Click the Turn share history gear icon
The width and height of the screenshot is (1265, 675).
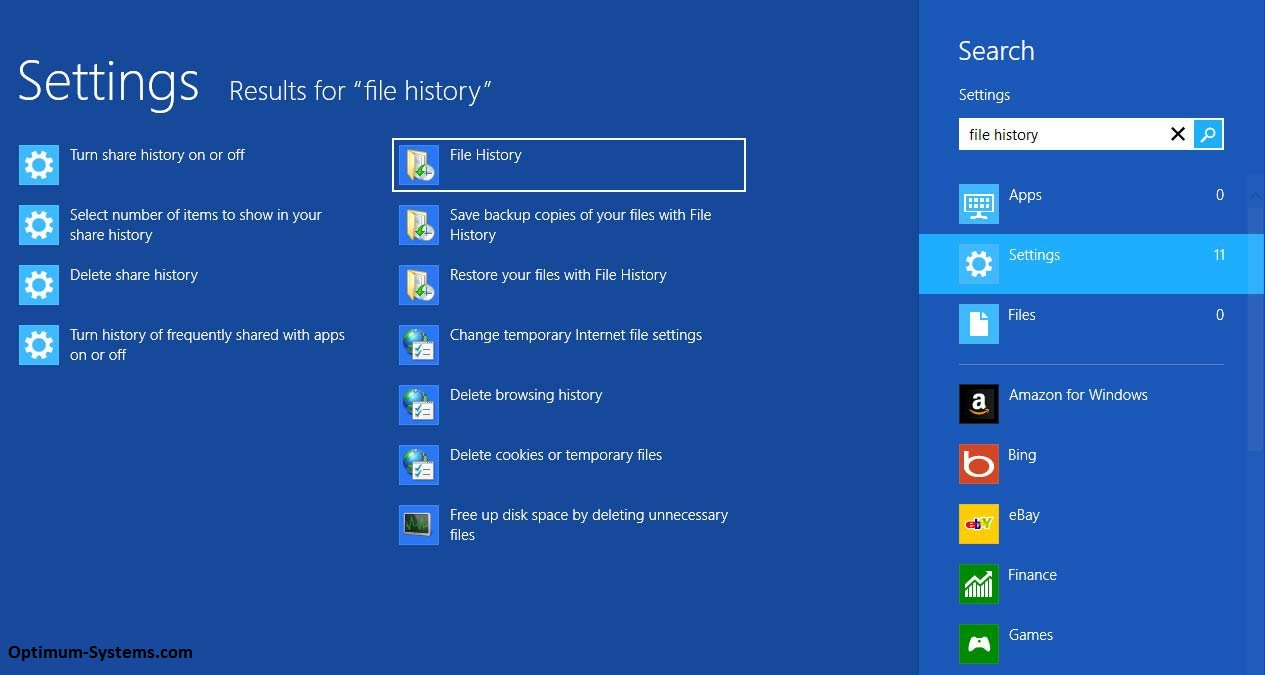coord(38,164)
